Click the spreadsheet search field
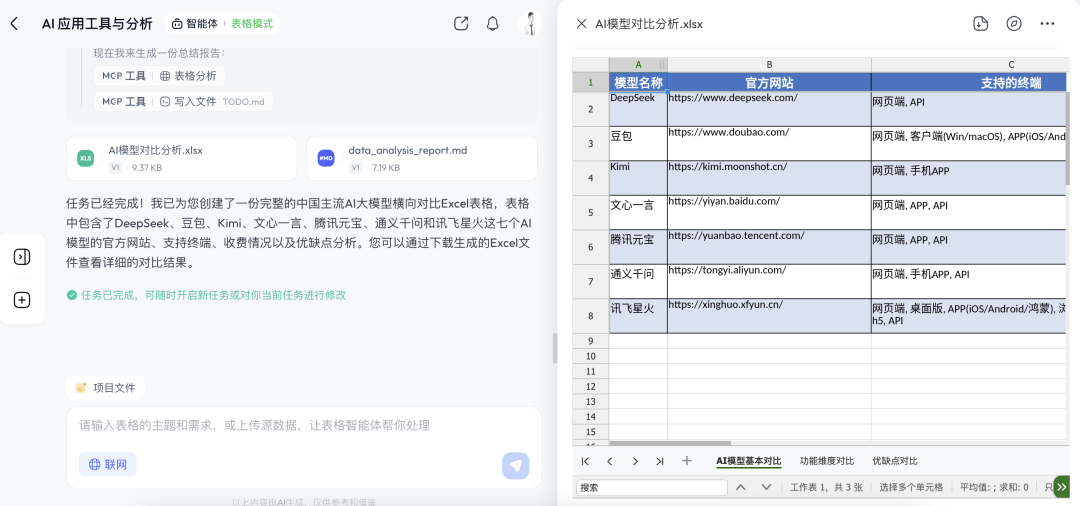Viewport: 1080px width, 506px height. point(652,487)
